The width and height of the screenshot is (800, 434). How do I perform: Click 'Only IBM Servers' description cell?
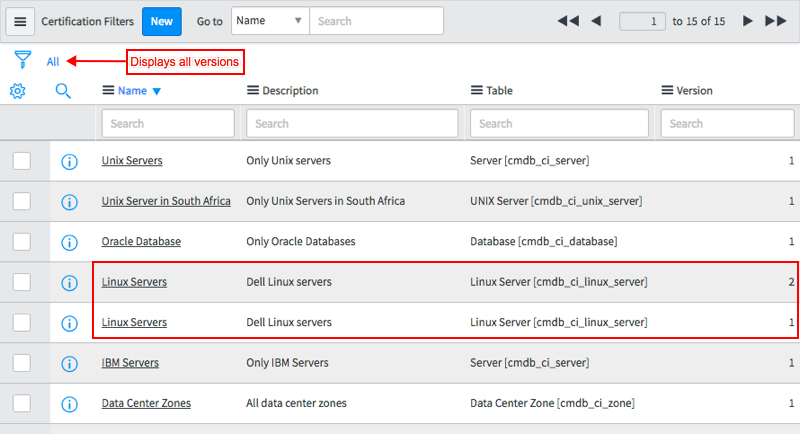[287, 363]
